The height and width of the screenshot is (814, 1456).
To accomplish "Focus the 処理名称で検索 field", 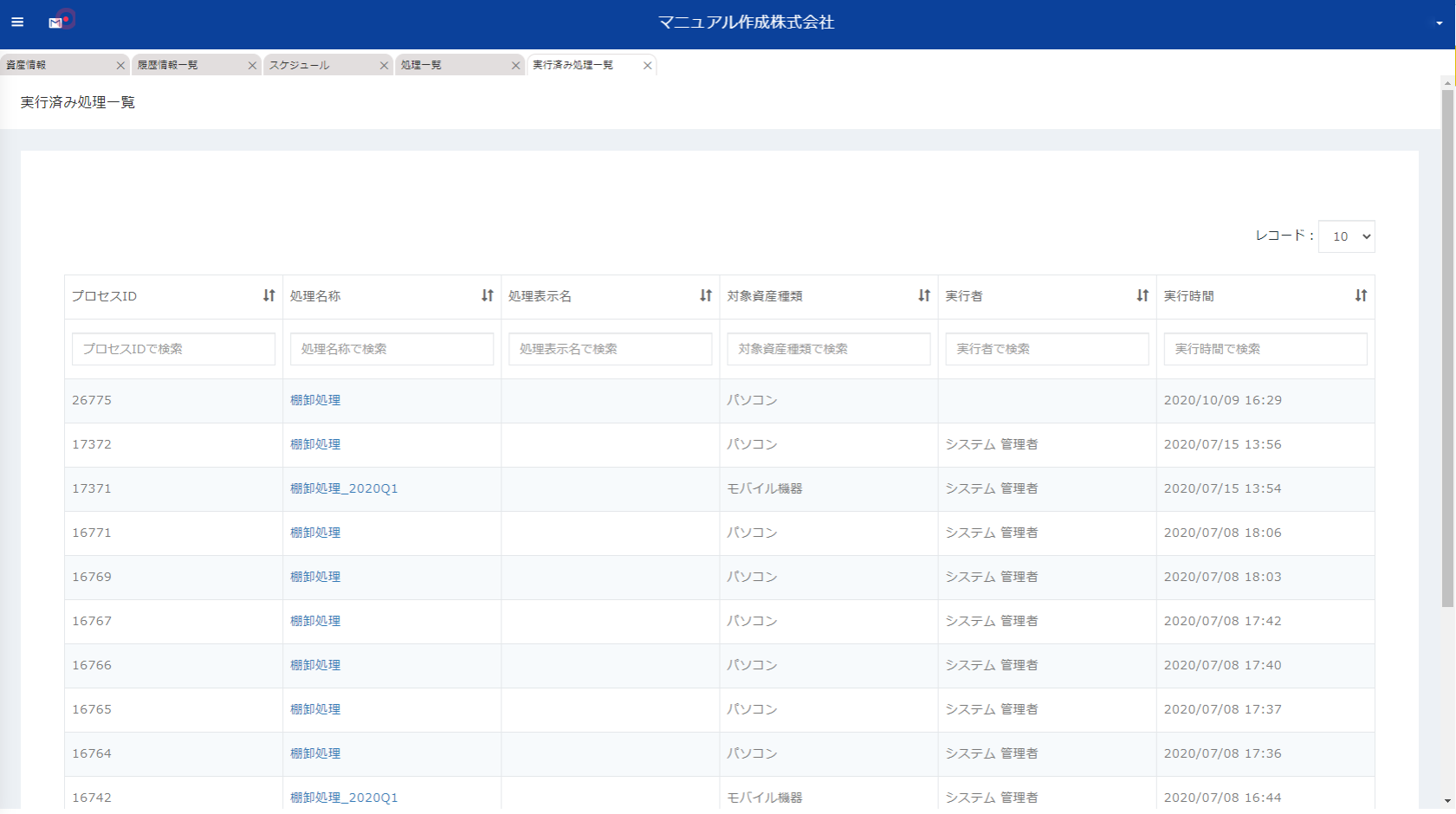I will pos(392,349).
